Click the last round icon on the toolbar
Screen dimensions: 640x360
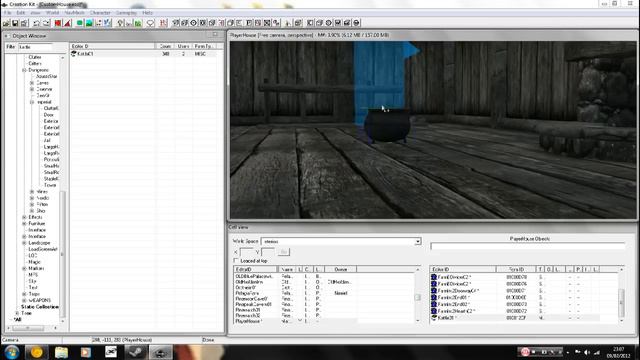tap(356, 23)
